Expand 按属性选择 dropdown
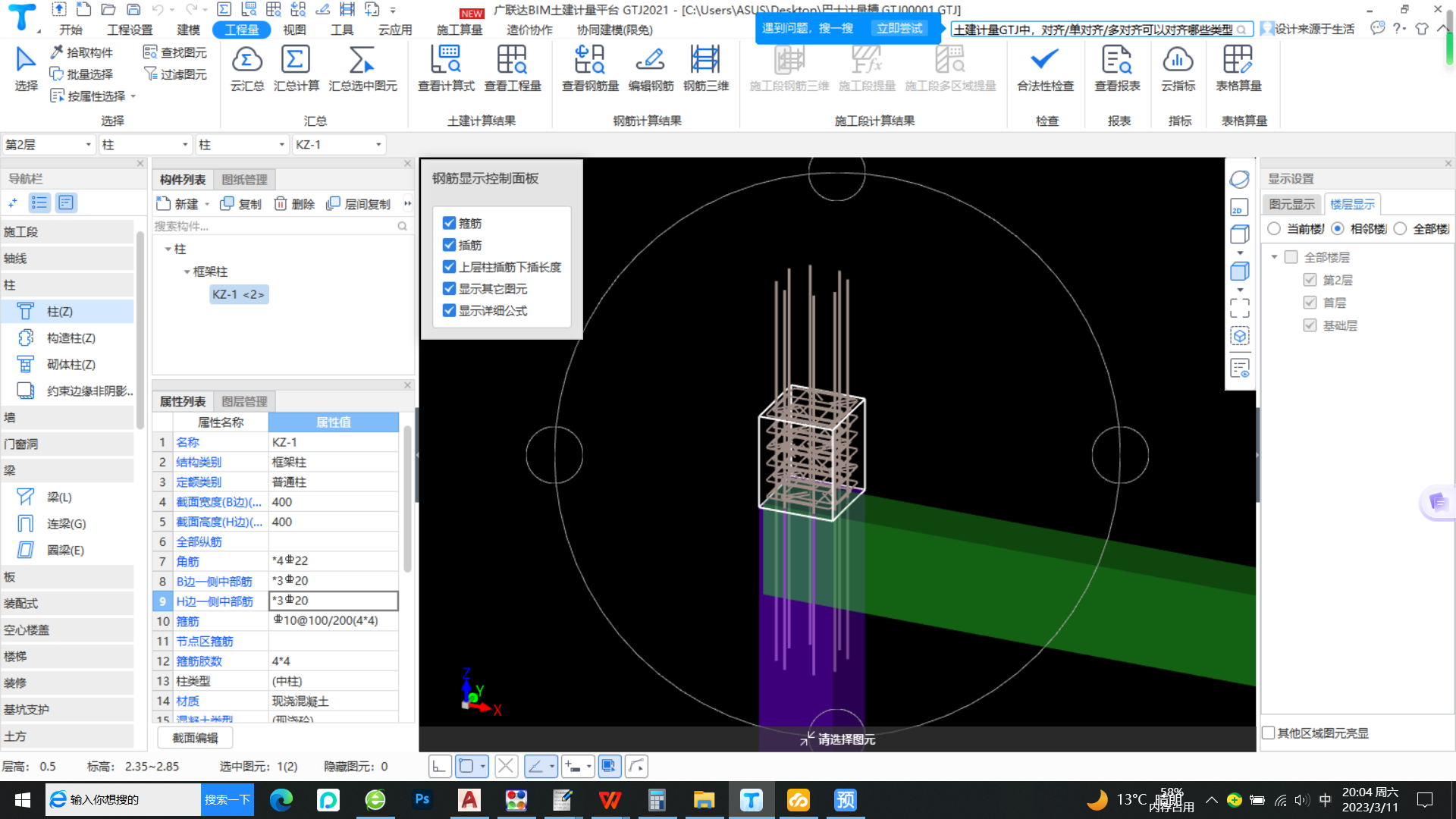The width and height of the screenshot is (1456, 819). coord(133,96)
